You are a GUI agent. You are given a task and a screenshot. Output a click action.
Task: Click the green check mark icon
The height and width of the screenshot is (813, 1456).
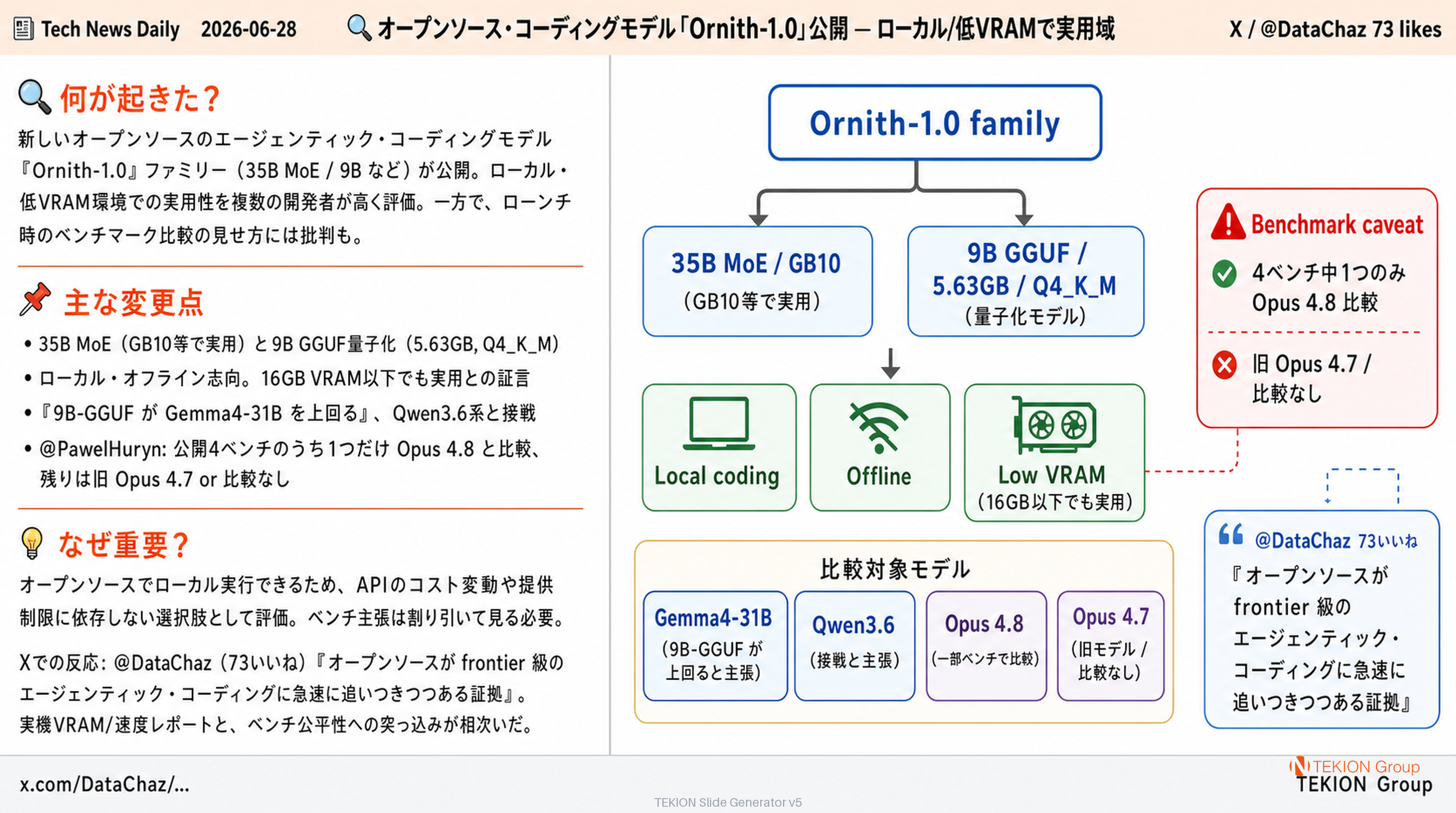(x=1224, y=274)
